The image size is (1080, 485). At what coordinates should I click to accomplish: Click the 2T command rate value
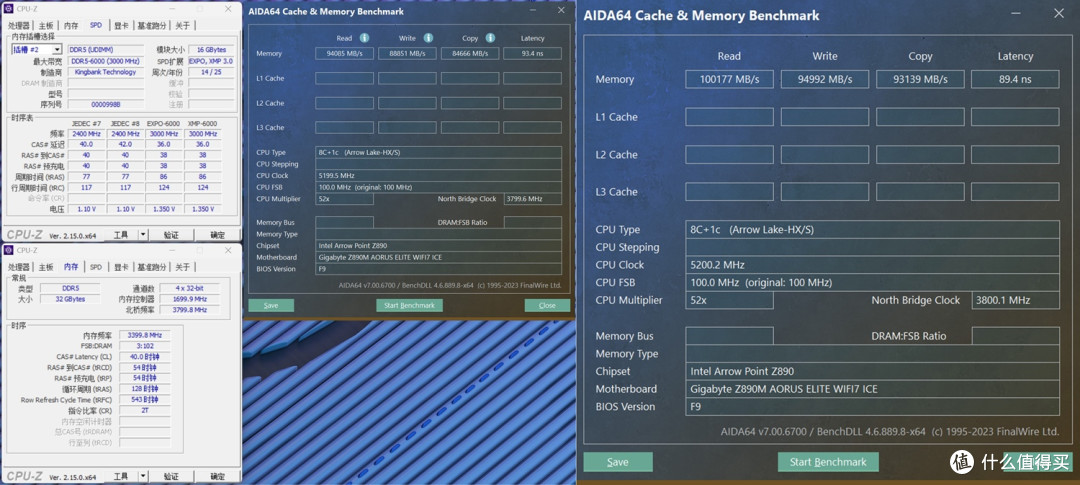pyautogui.click(x=144, y=411)
